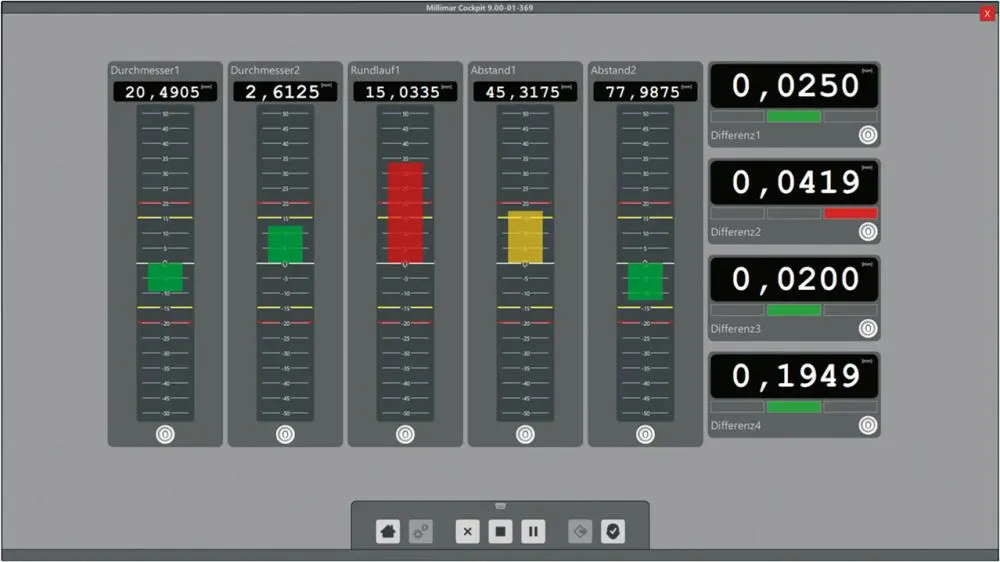
Task: Zero the Differenz1 display
Action: coord(867,135)
